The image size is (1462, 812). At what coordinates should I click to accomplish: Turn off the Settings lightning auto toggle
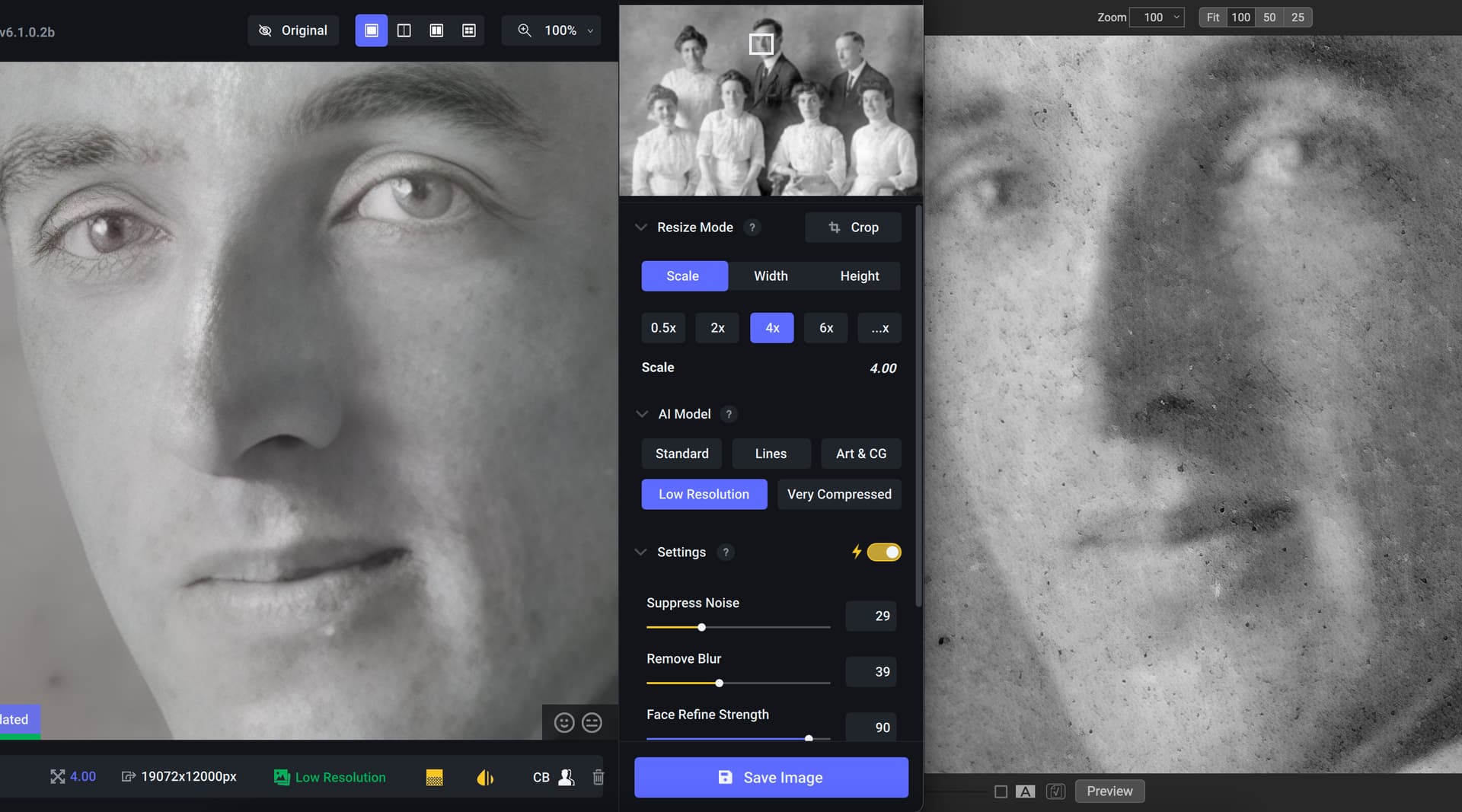[883, 552]
